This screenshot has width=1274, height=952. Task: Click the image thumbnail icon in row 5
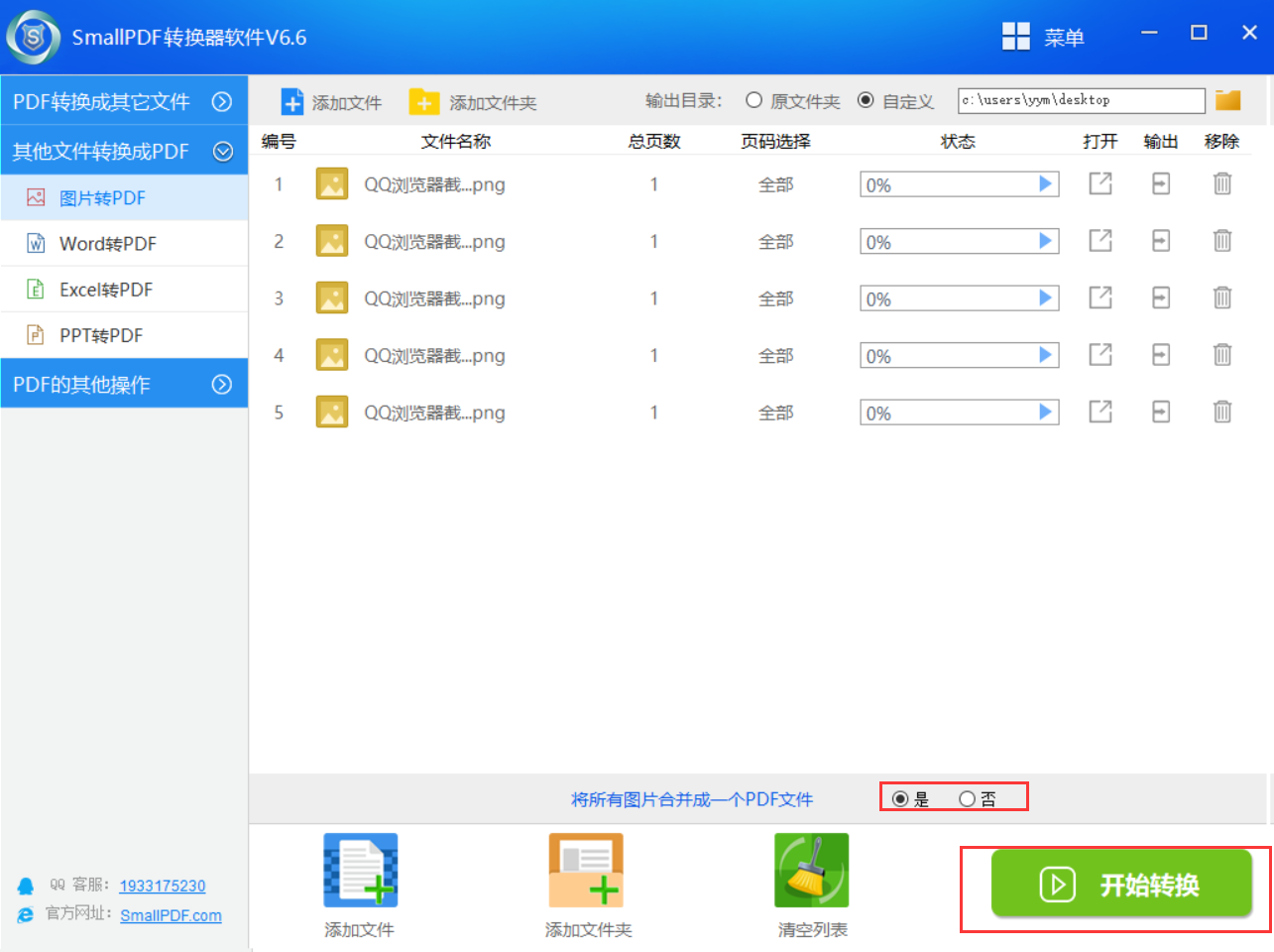332,413
